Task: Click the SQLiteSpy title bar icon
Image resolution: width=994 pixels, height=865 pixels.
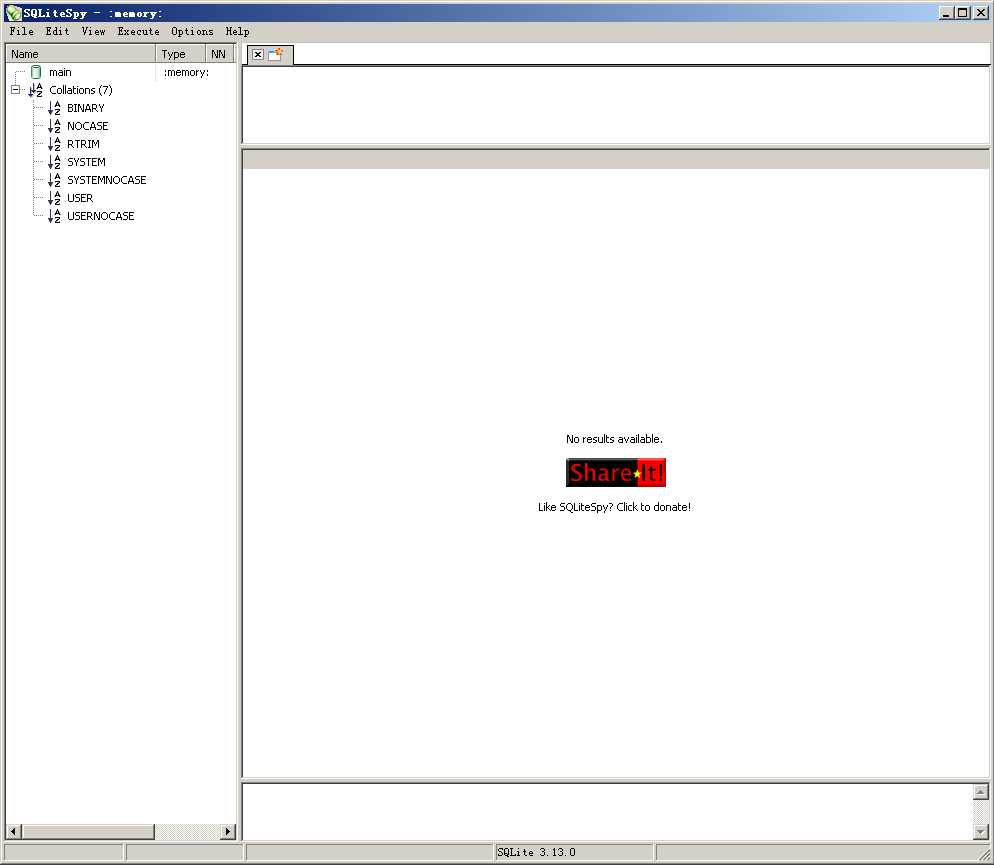Action: point(13,13)
